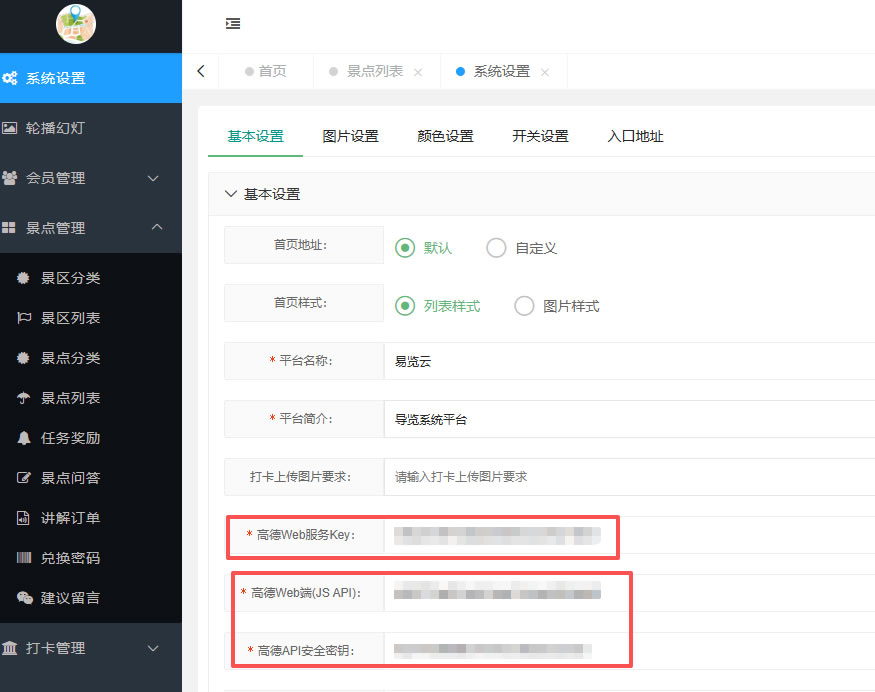Open 任务奖励 via its bell icon
875x692 pixels.
(x=23, y=438)
